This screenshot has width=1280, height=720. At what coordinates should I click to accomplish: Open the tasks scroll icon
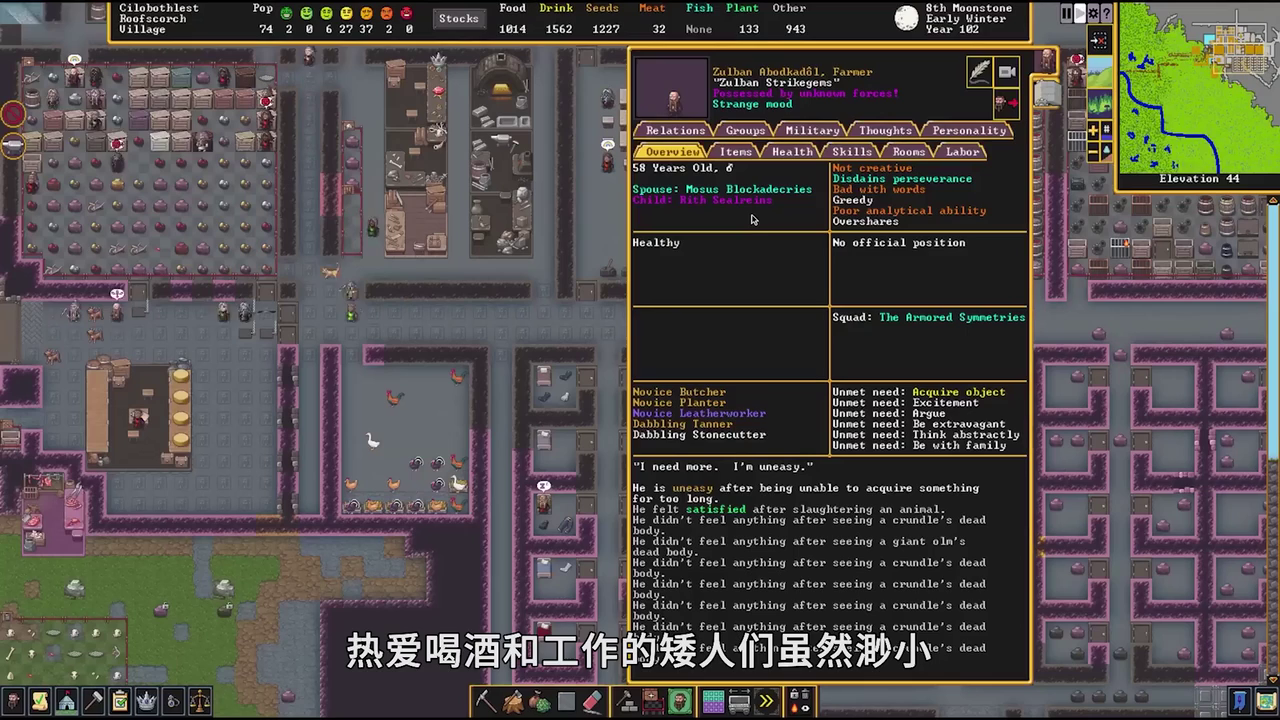(x=40, y=701)
